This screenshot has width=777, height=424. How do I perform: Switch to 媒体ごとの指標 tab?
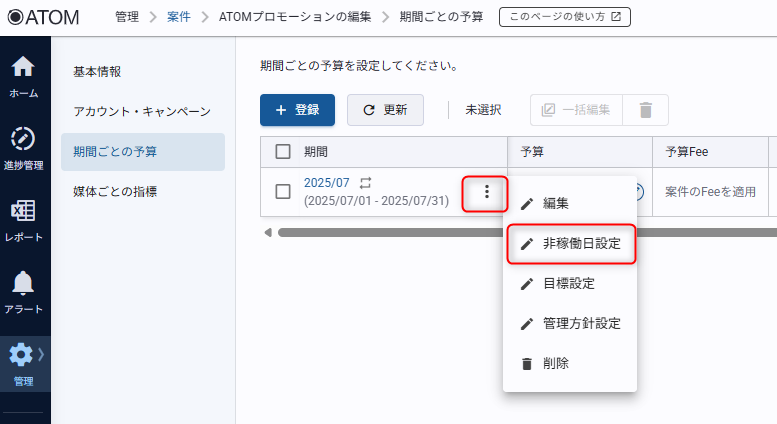115,191
